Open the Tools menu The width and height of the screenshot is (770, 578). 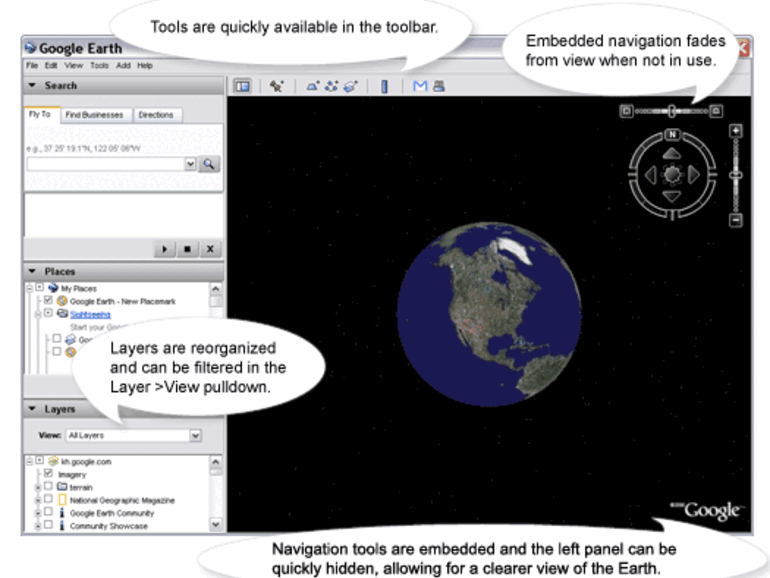click(x=99, y=65)
